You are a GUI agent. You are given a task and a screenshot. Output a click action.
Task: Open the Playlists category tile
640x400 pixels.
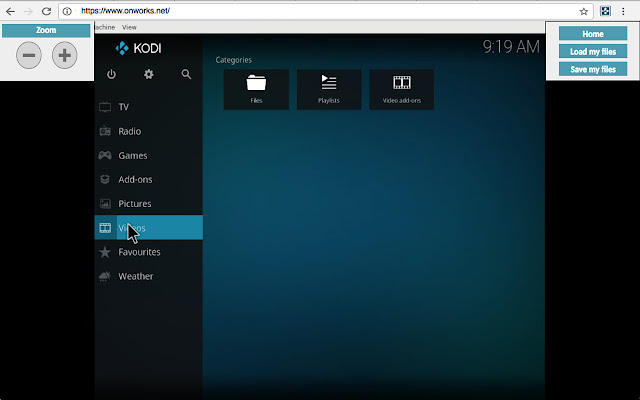pos(329,89)
